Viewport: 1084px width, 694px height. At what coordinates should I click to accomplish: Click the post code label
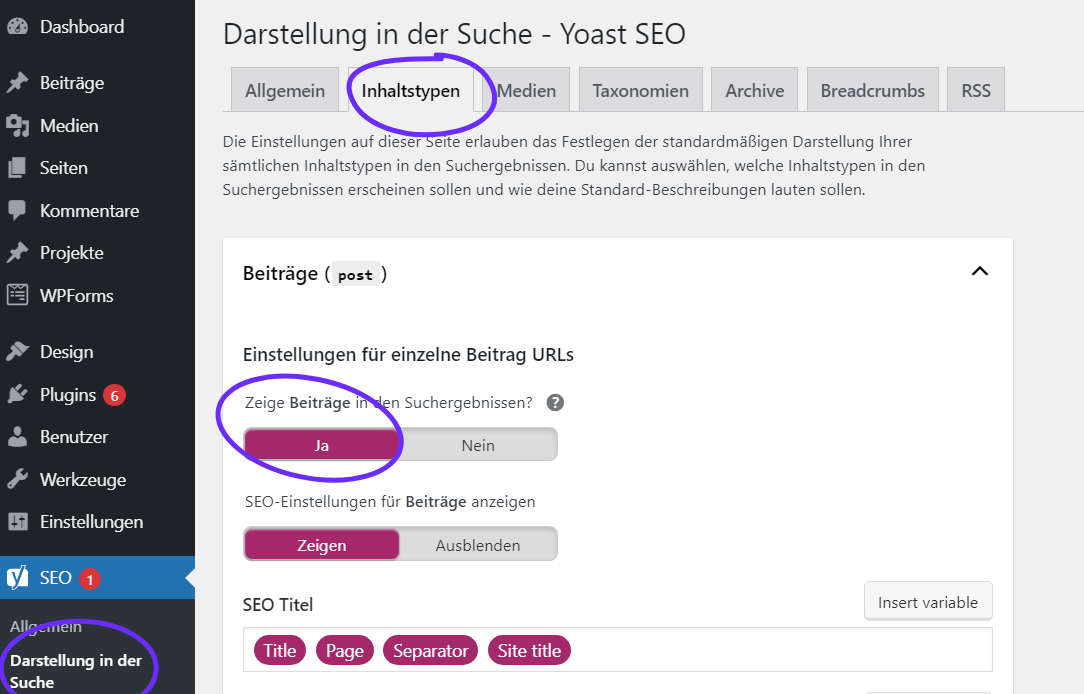pos(355,275)
